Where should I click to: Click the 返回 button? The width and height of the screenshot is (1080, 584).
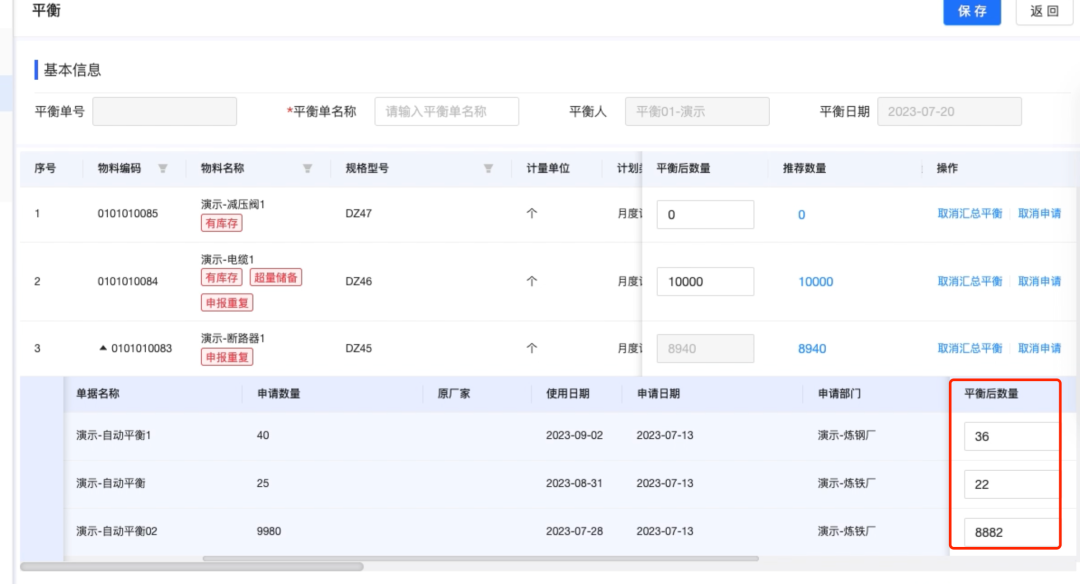coord(1044,11)
